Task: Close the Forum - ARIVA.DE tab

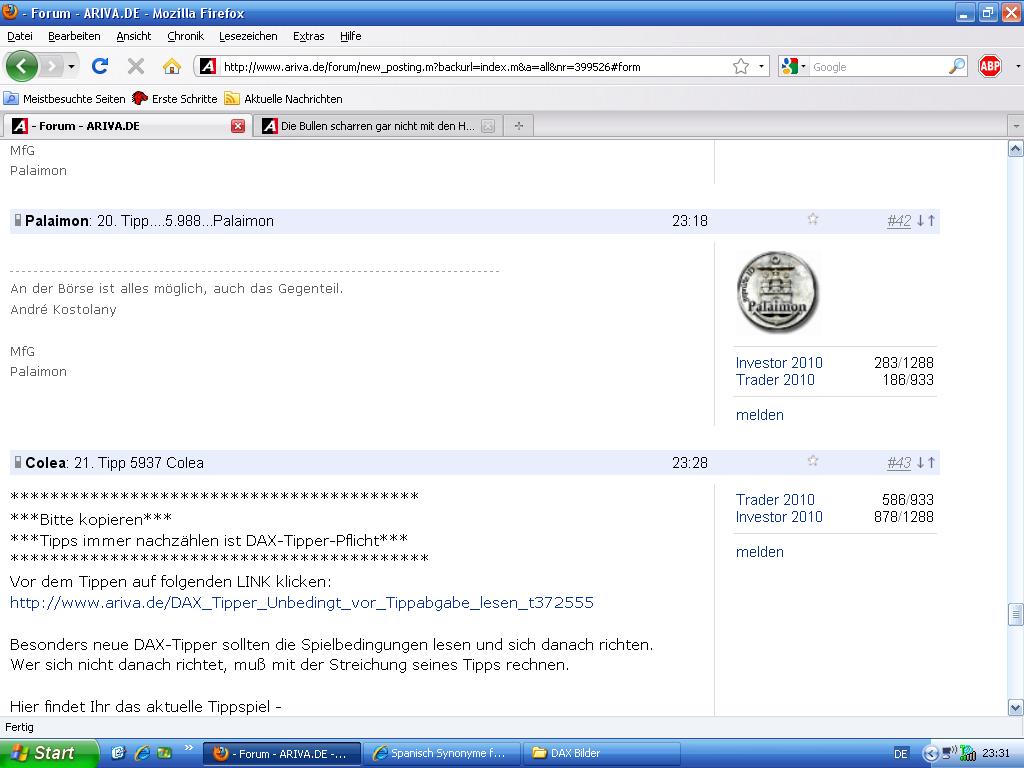Action: pyautogui.click(x=238, y=126)
